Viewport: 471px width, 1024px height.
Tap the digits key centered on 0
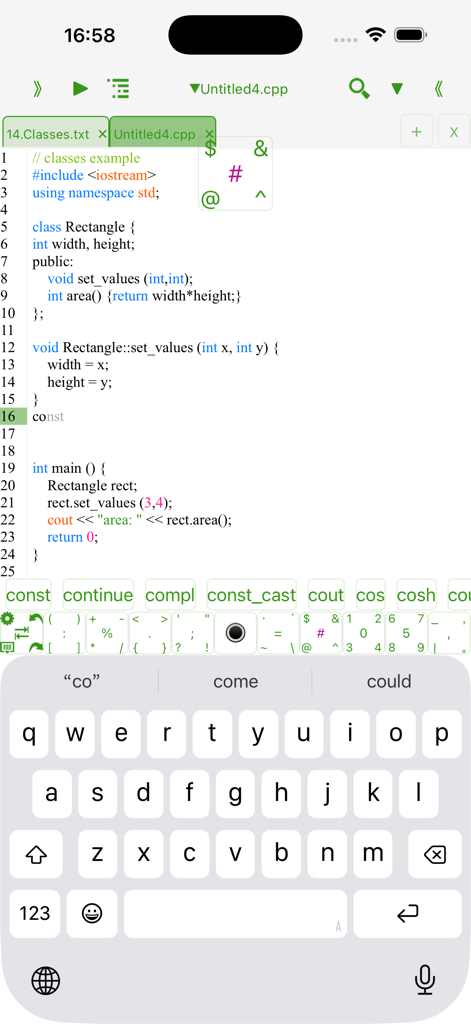click(363, 633)
